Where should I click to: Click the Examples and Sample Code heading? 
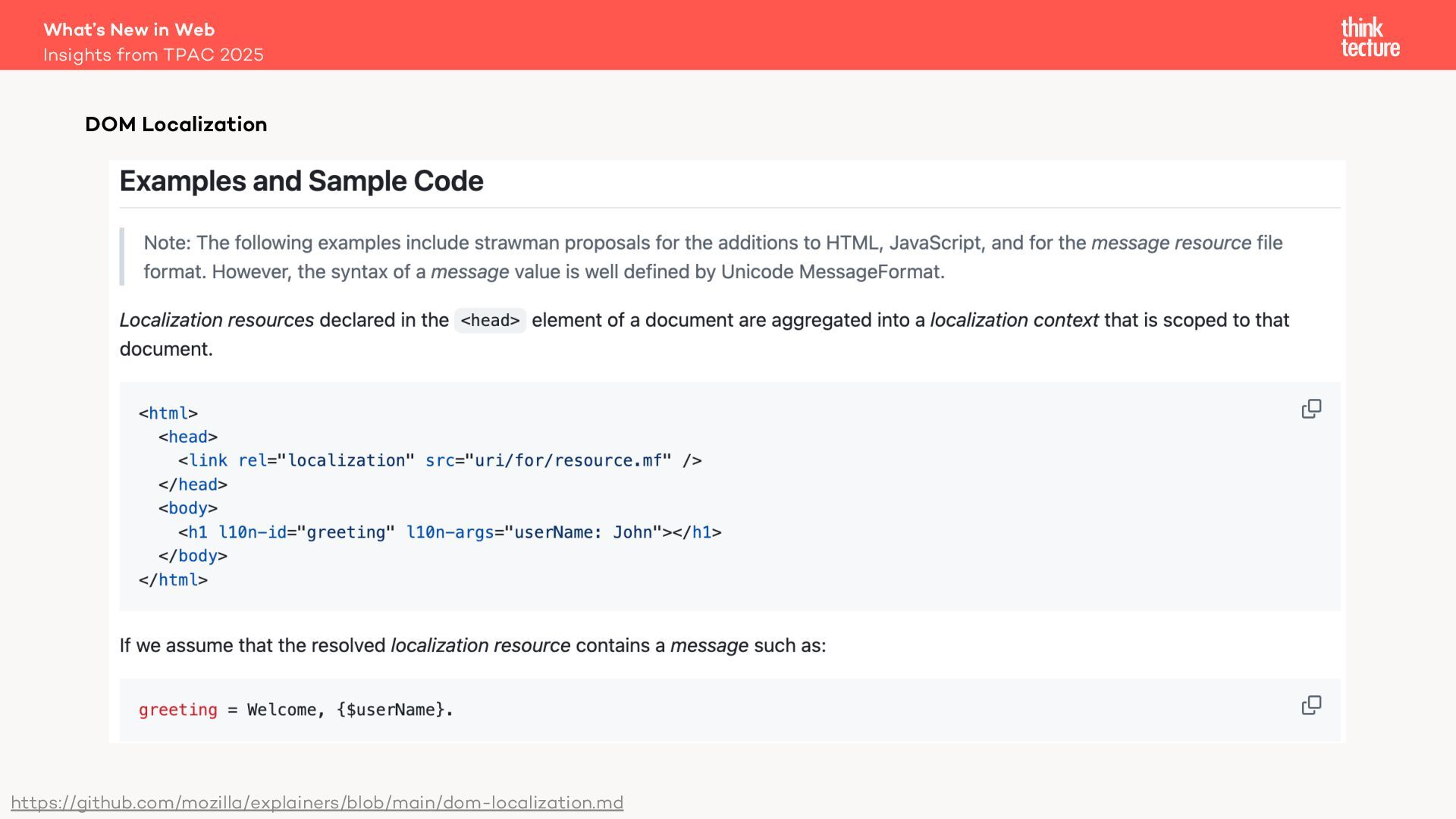pos(301,181)
